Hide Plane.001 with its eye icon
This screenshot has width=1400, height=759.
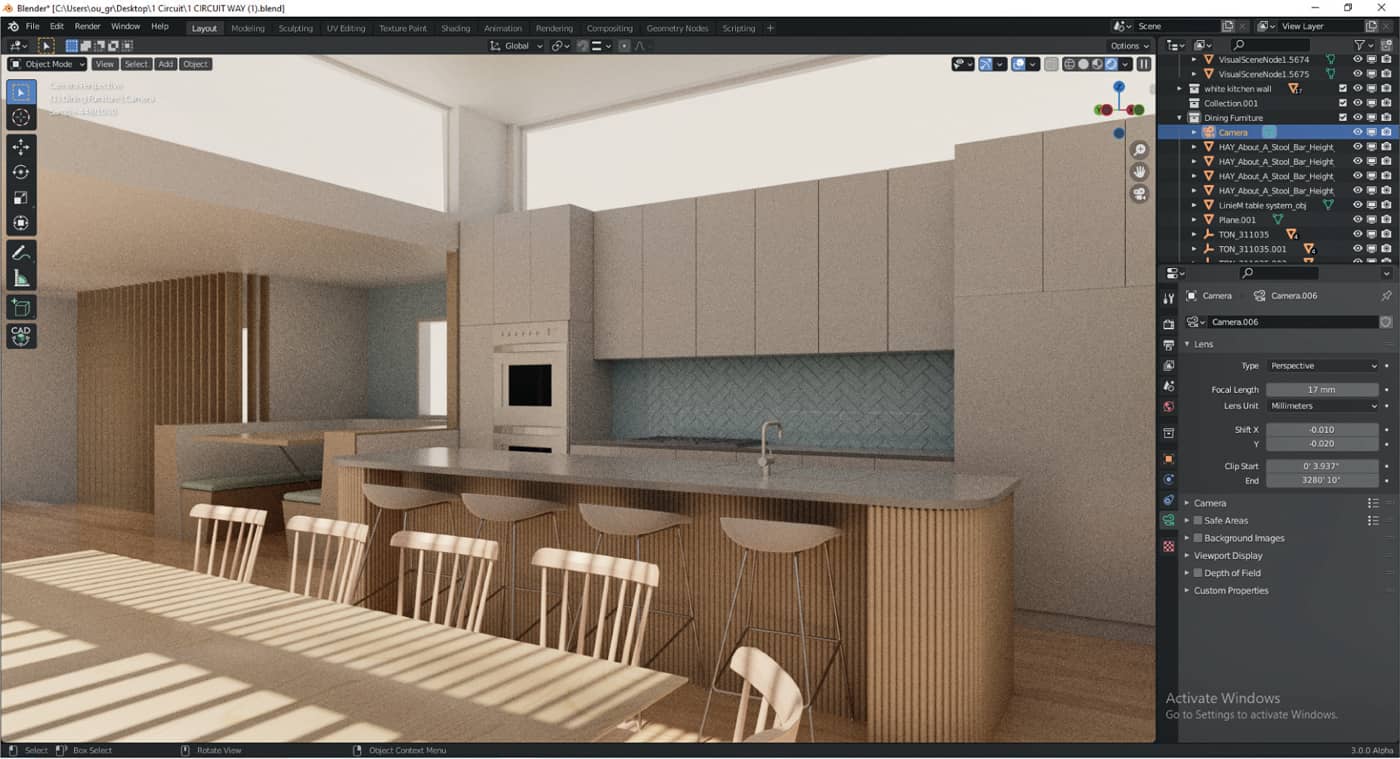1358,219
